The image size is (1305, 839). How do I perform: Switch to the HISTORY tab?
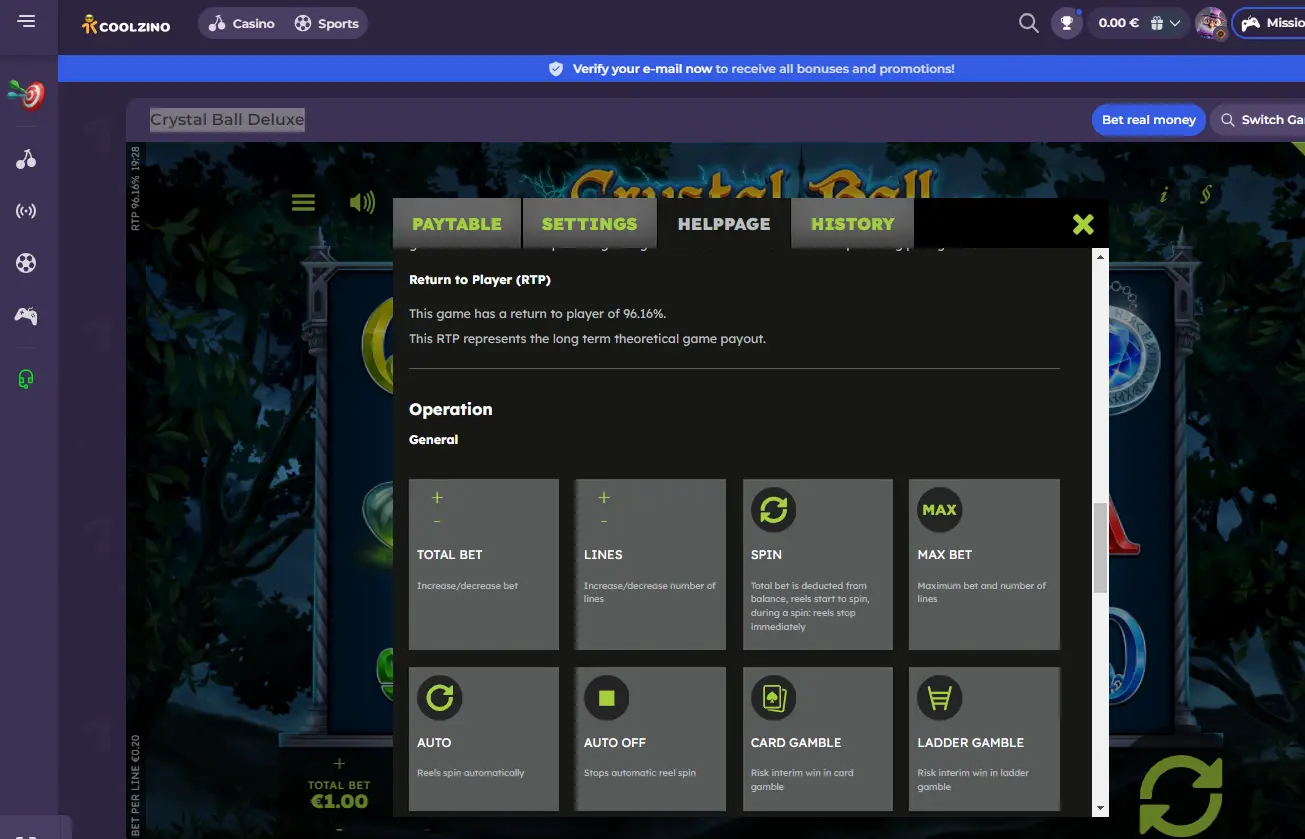[852, 224]
